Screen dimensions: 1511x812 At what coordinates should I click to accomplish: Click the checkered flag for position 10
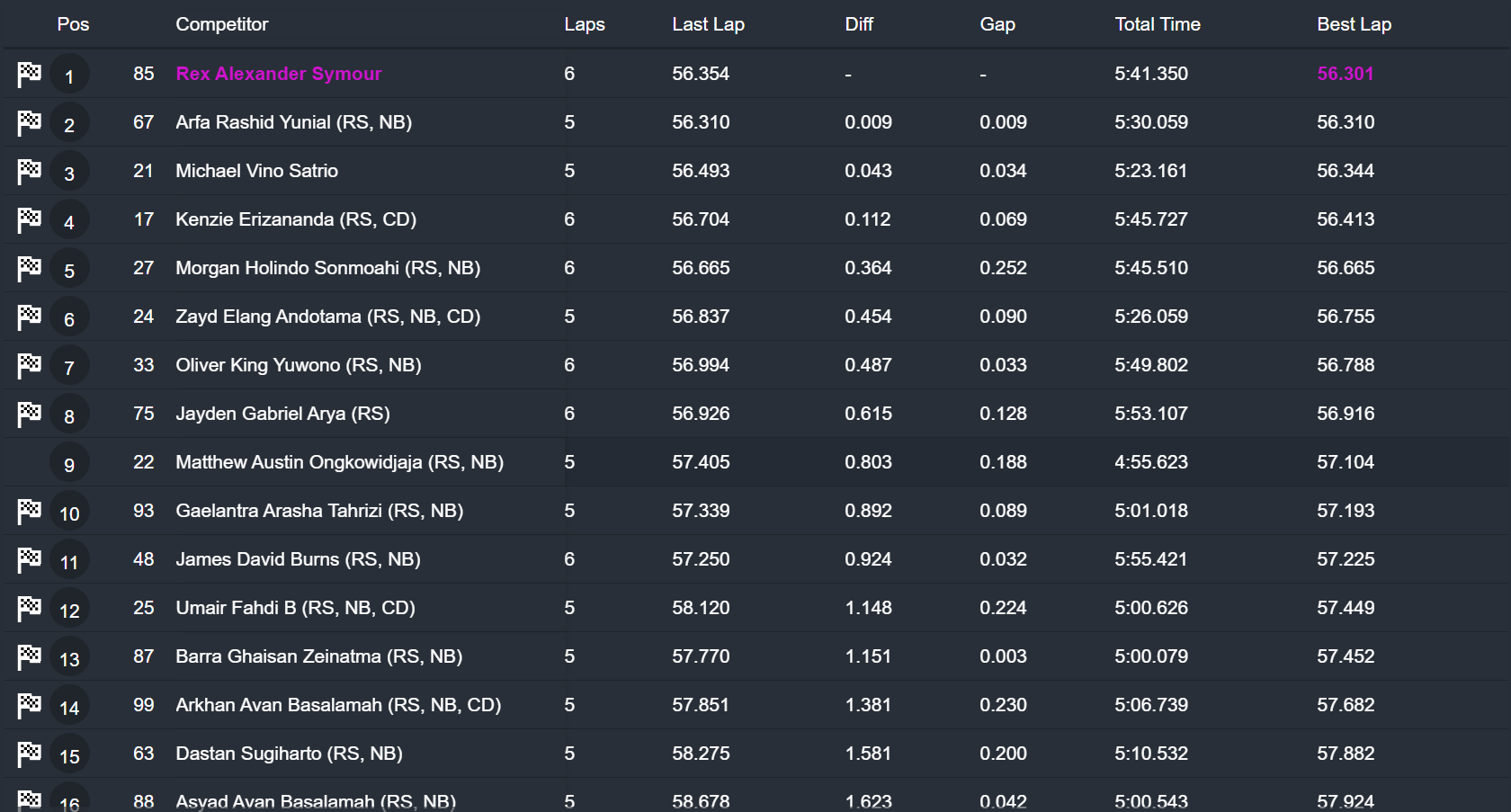(29, 511)
